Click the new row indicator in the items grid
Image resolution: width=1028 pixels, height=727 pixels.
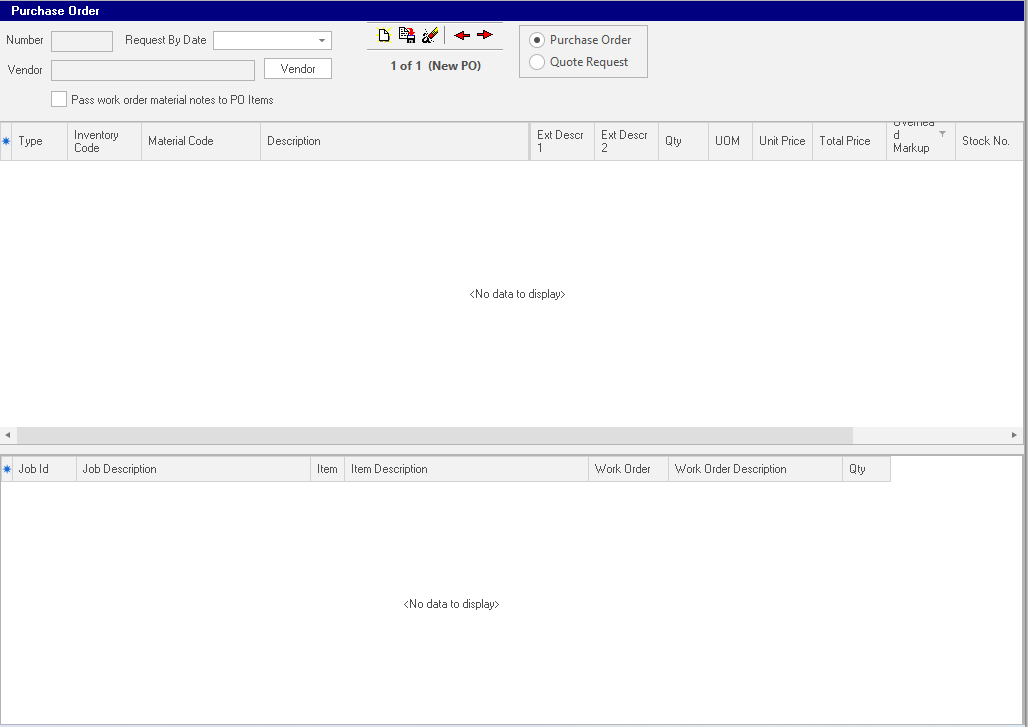pos(6,141)
